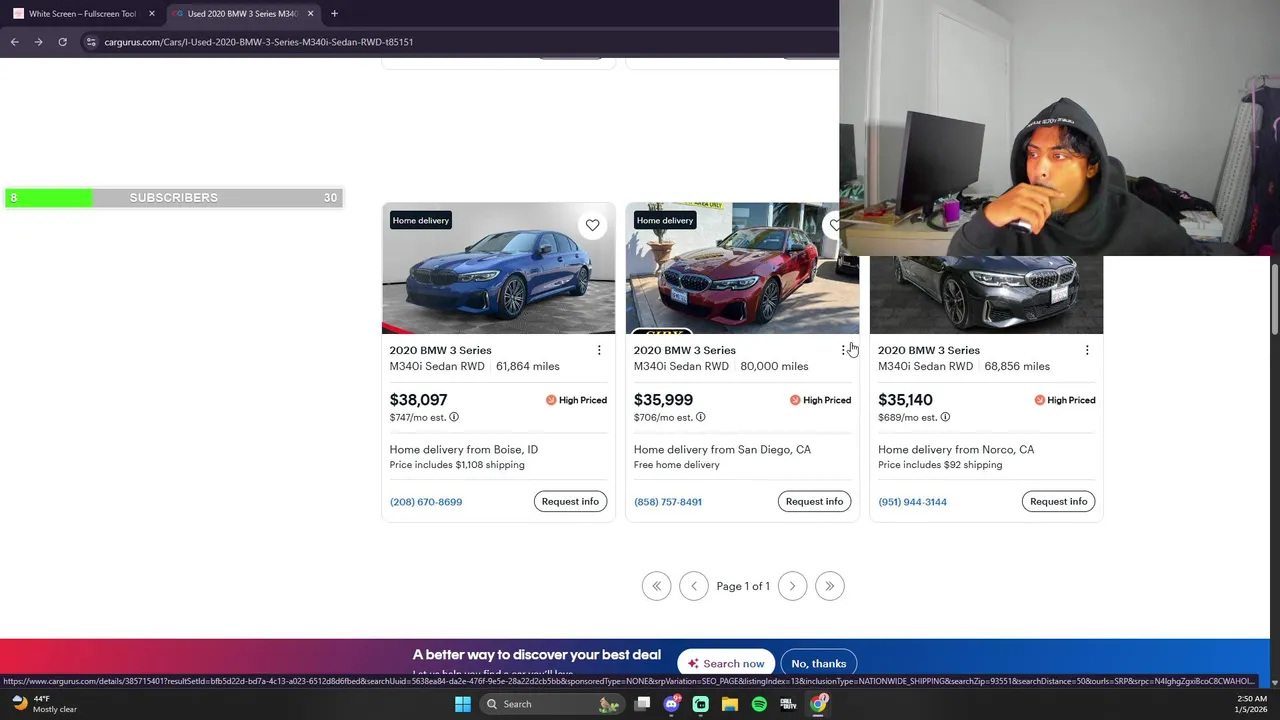Open Task View on the taskbar
The height and width of the screenshot is (720, 1280).
(643, 704)
